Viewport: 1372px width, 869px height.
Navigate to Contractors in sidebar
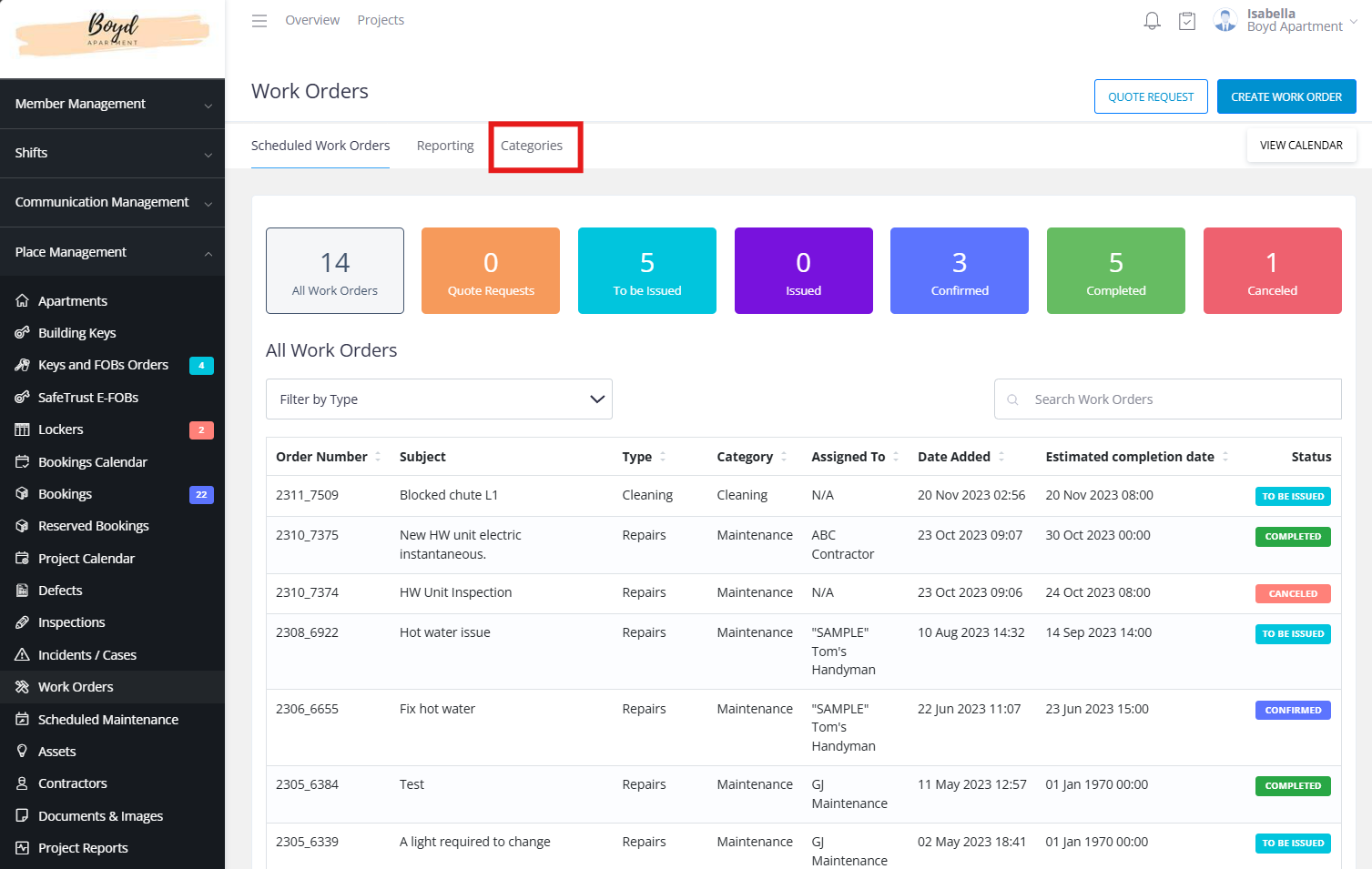[72, 783]
